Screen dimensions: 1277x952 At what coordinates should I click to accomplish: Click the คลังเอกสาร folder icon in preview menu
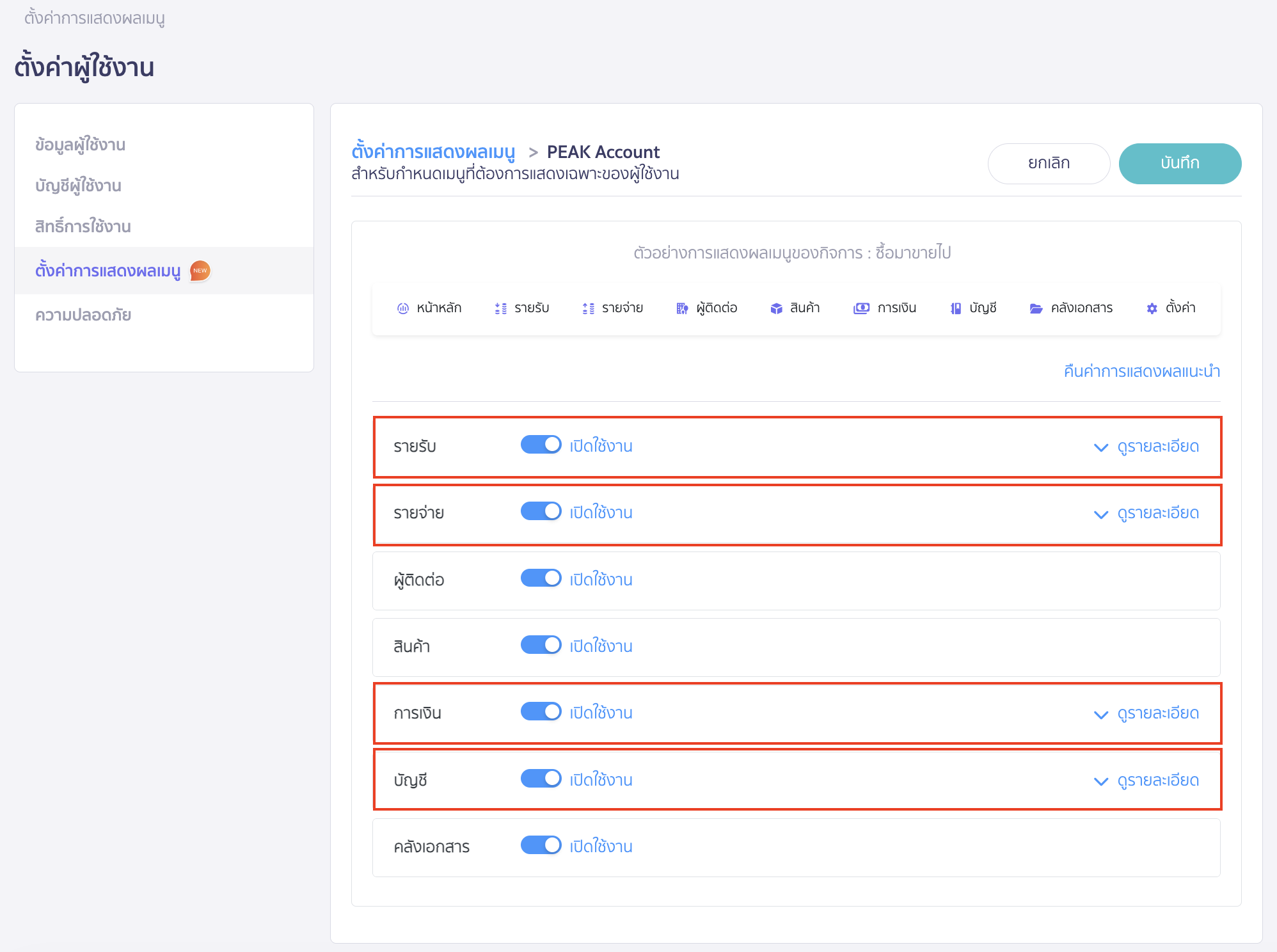click(1036, 308)
